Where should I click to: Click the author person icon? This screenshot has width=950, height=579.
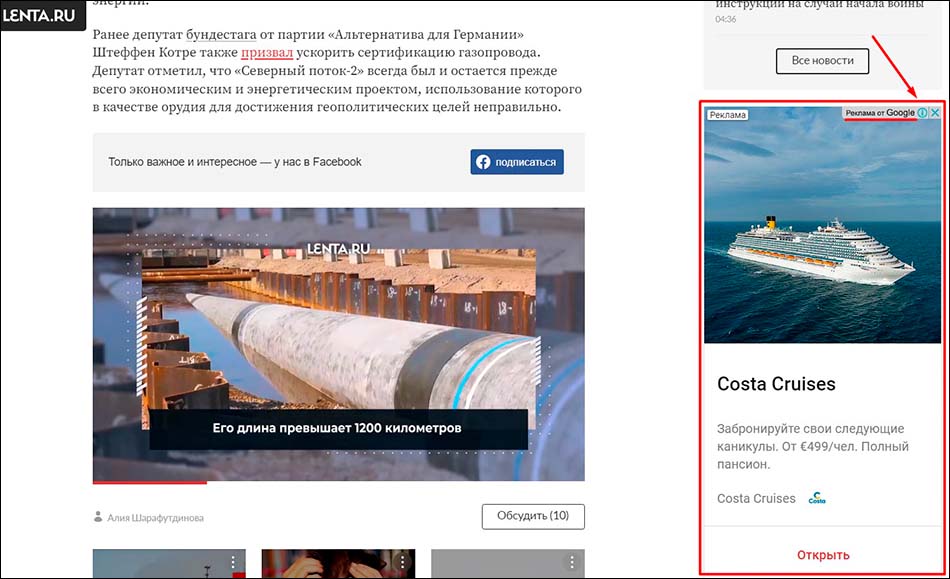click(98, 517)
